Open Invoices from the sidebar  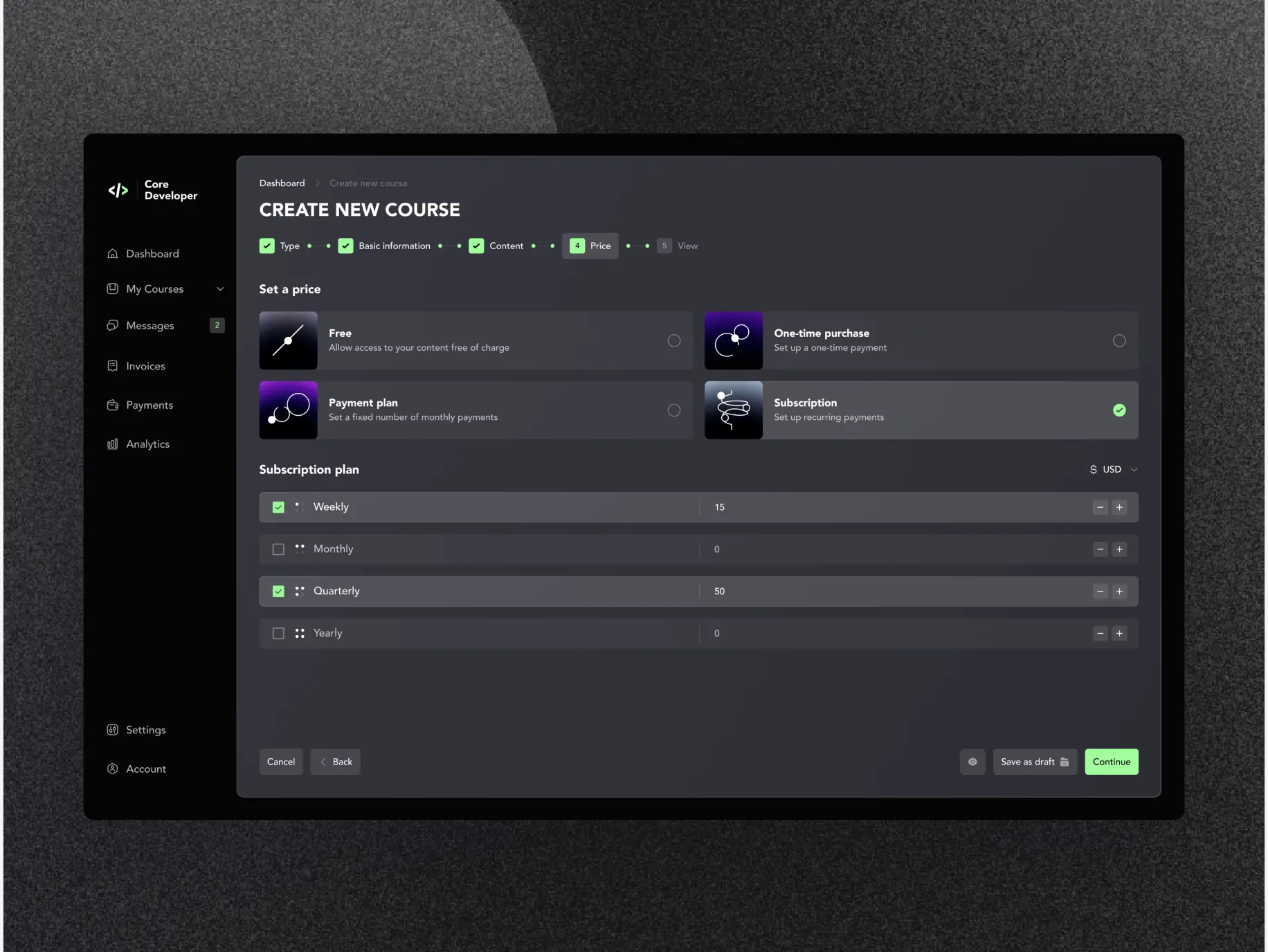pos(145,366)
